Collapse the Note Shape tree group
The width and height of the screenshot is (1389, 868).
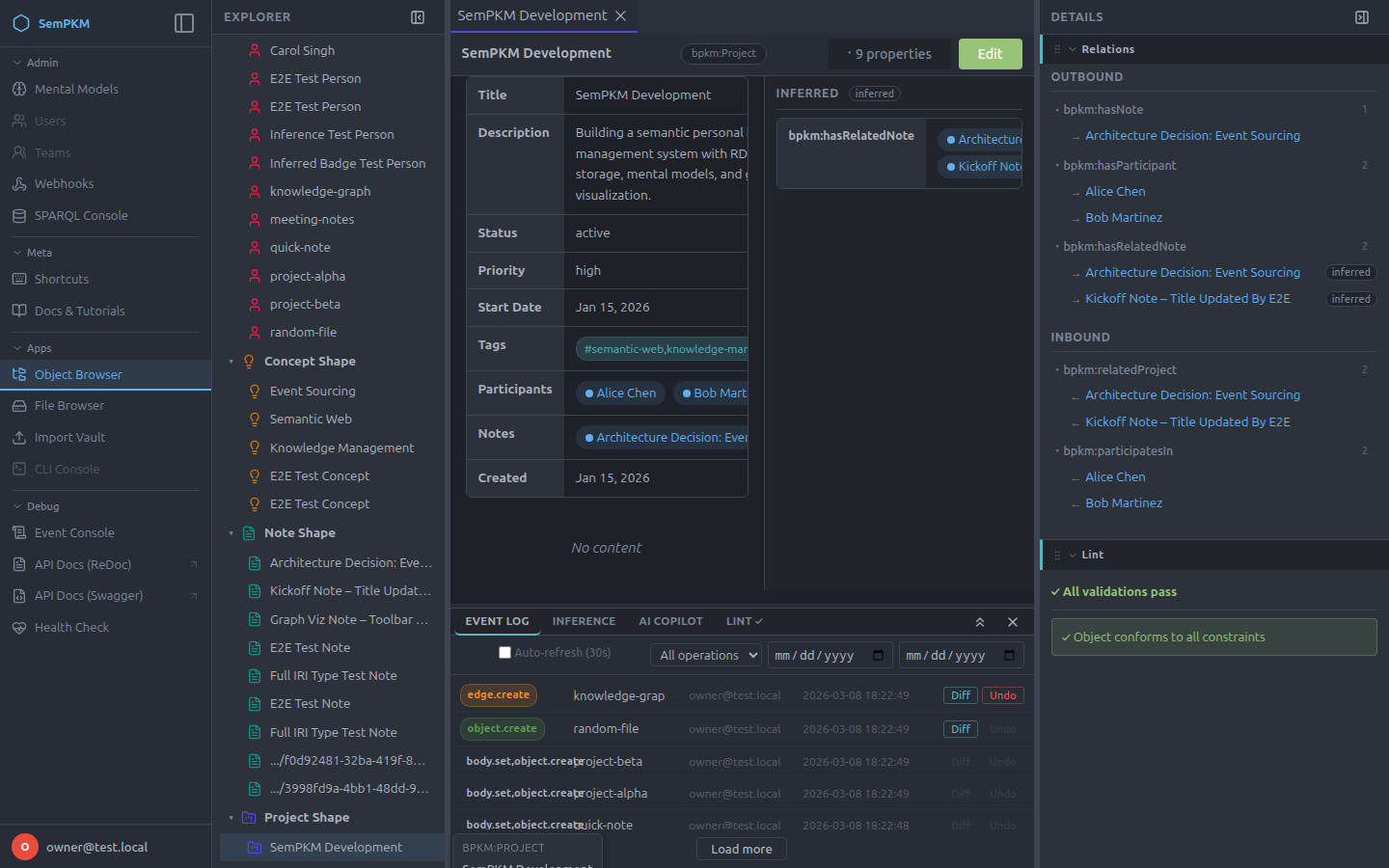pyautogui.click(x=231, y=533)
